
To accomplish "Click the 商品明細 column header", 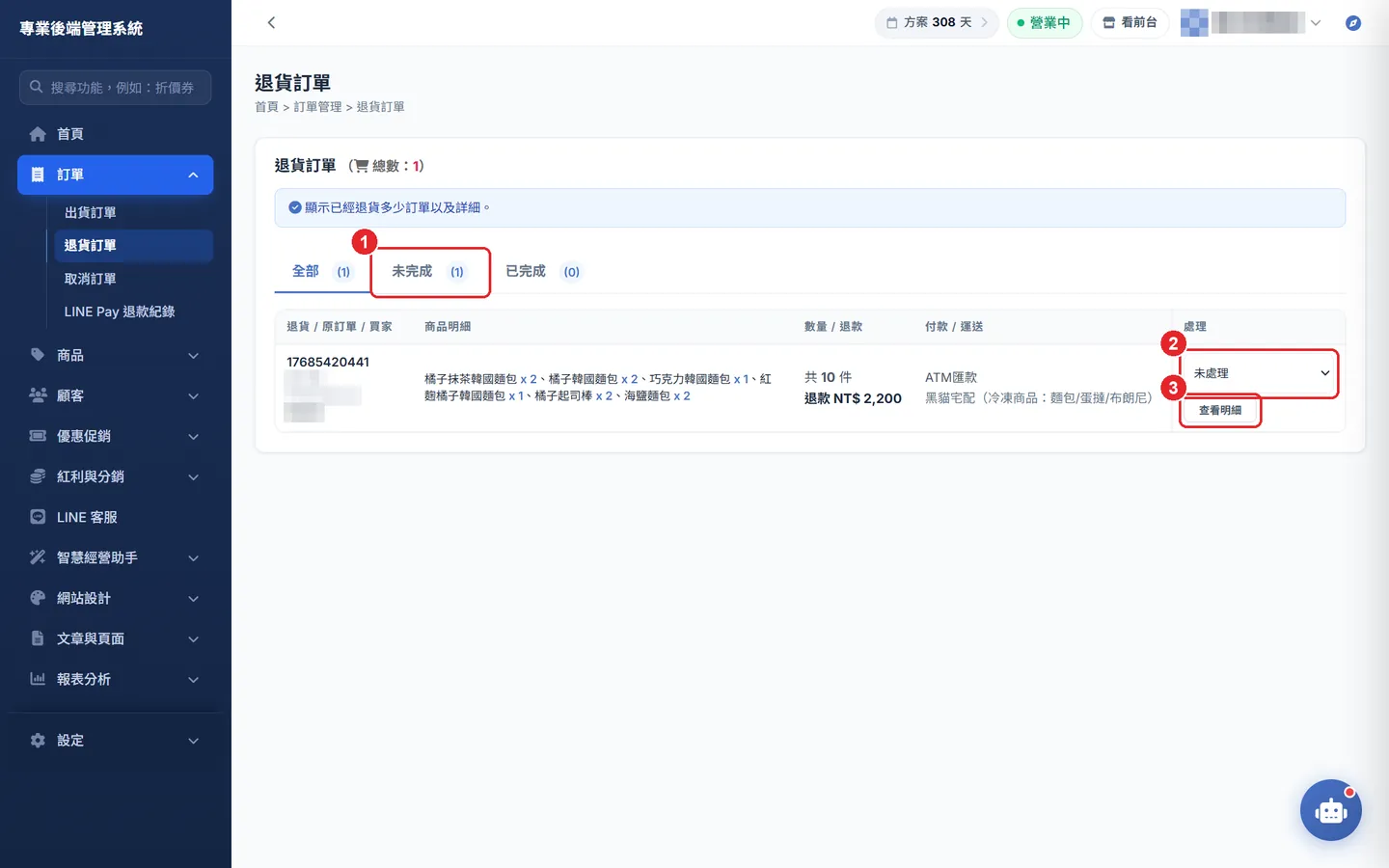I will click(x=448, y=327).
